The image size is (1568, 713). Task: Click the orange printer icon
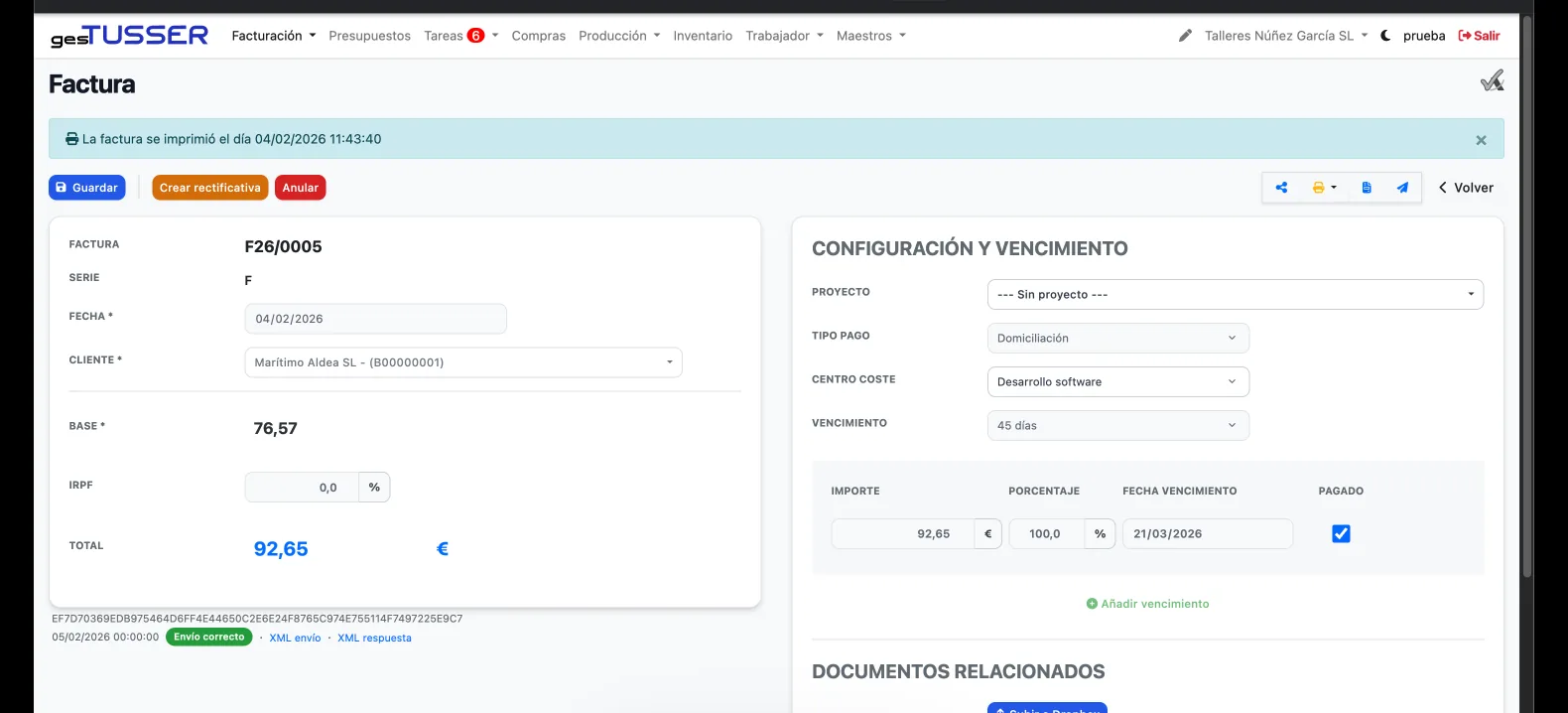tap(1318, 188)
